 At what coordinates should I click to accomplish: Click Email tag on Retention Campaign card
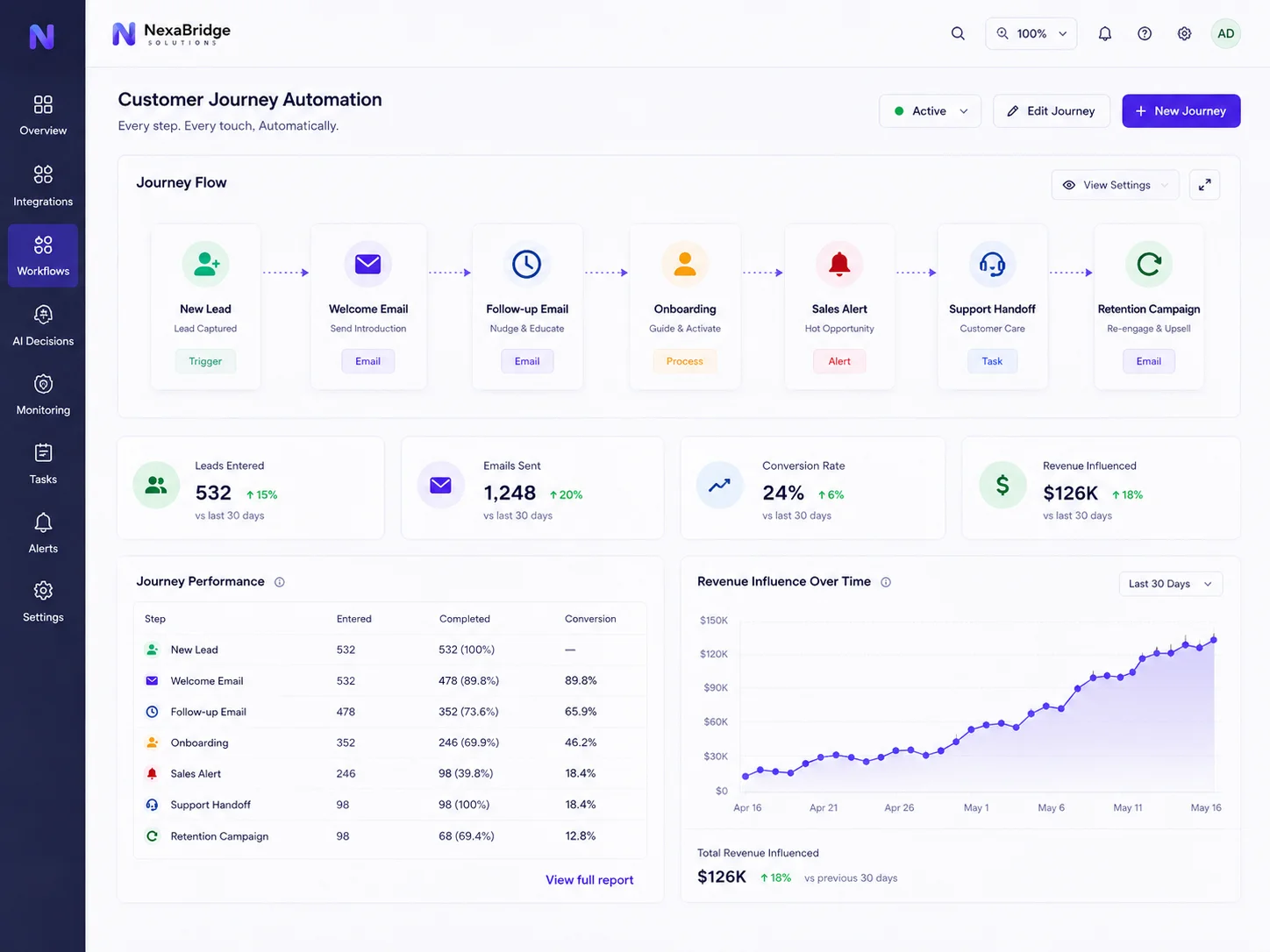point(1149,361)
